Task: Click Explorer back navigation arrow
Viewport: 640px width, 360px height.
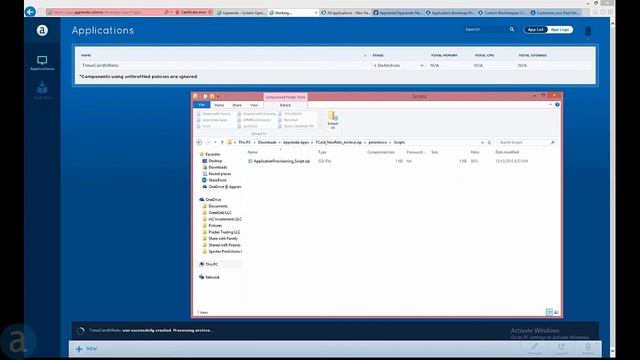Action: pos(199,142)
